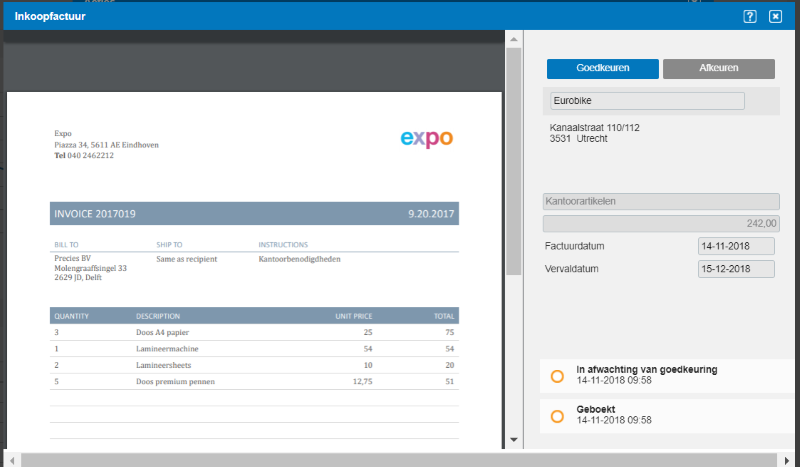This screenshot has height=467, width=800.
Task: Select the Factuurdatum date field
Action: 736,247
